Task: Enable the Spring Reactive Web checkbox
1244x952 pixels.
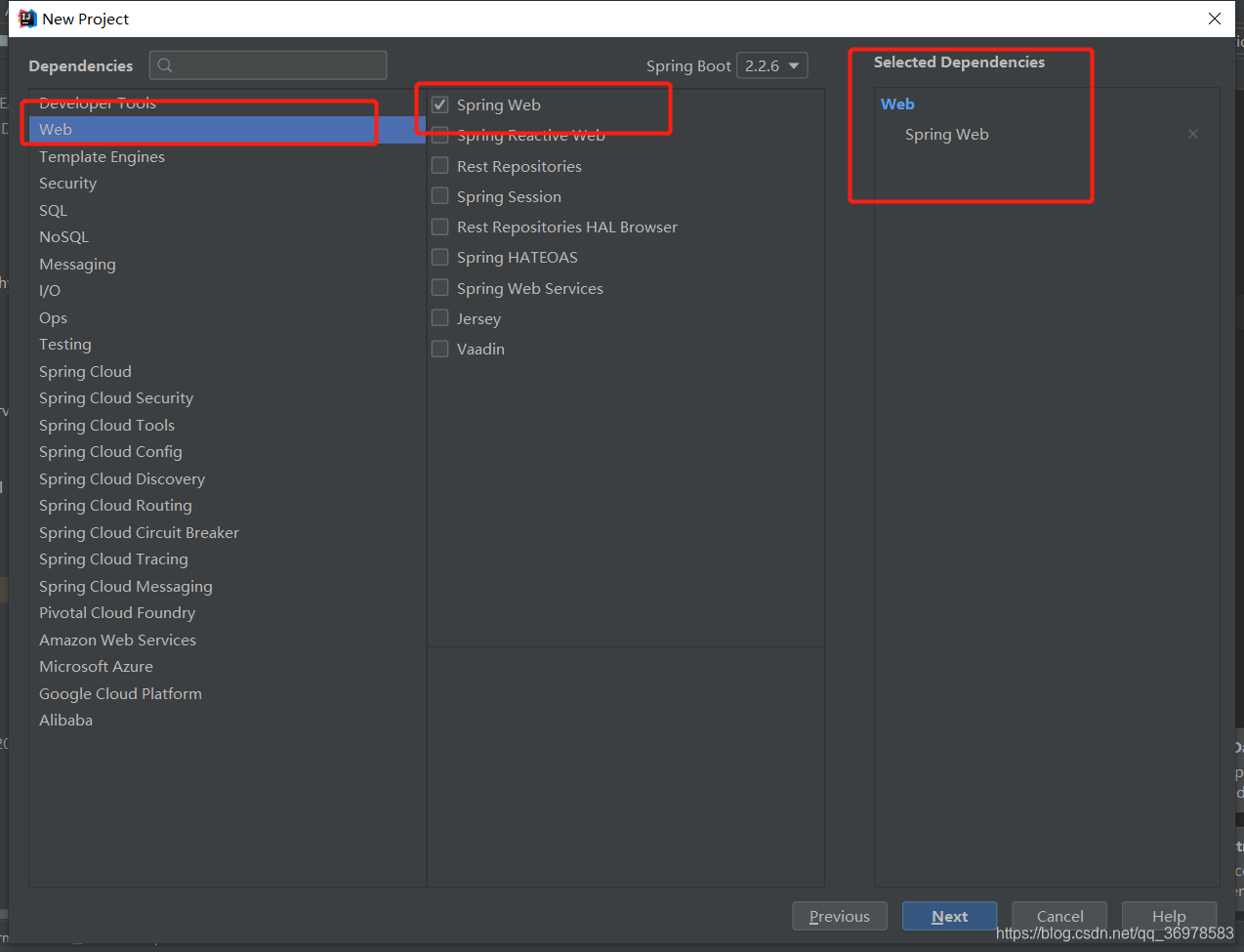Action: coord(440,135)
